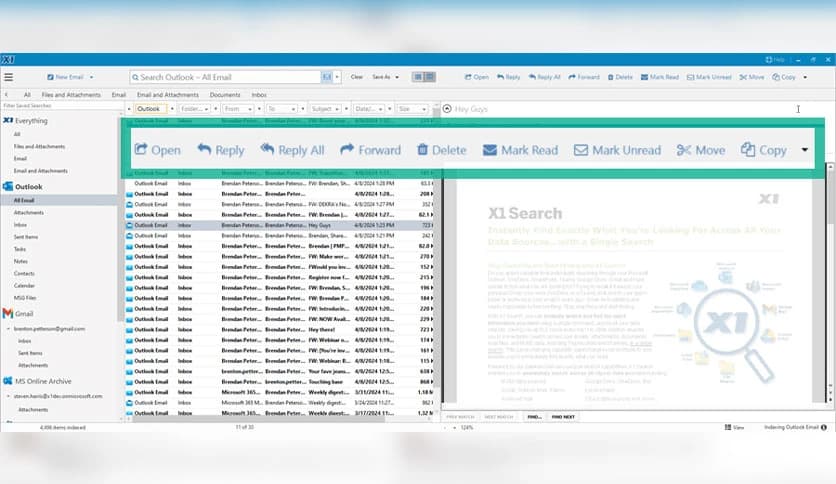Switch to the Inbox tab
The width and height of the screenshot is (836, 484).
point(259,95)
